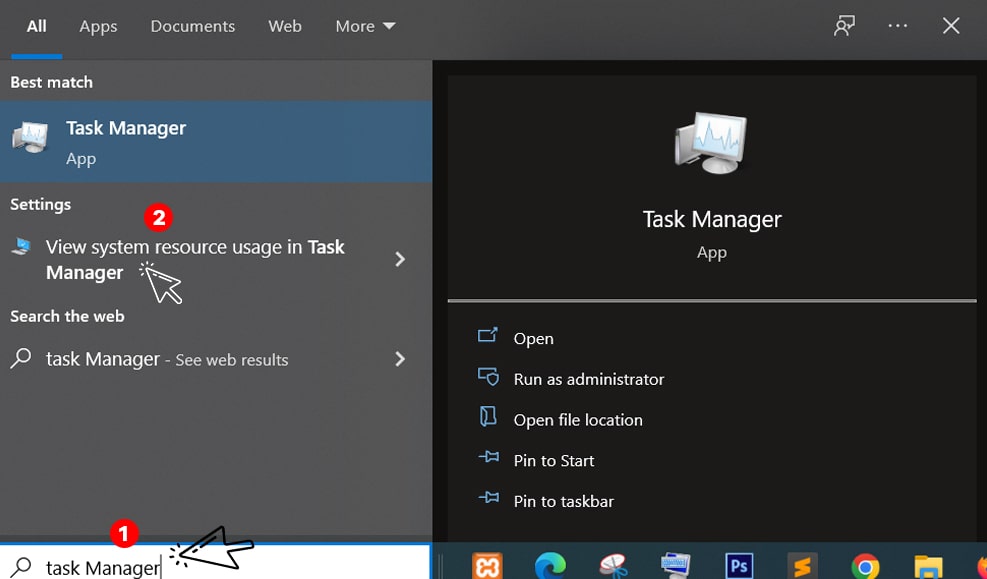Choose Pin to taskbar
Screen dimensions: 987x579
(x=563, y=502)
